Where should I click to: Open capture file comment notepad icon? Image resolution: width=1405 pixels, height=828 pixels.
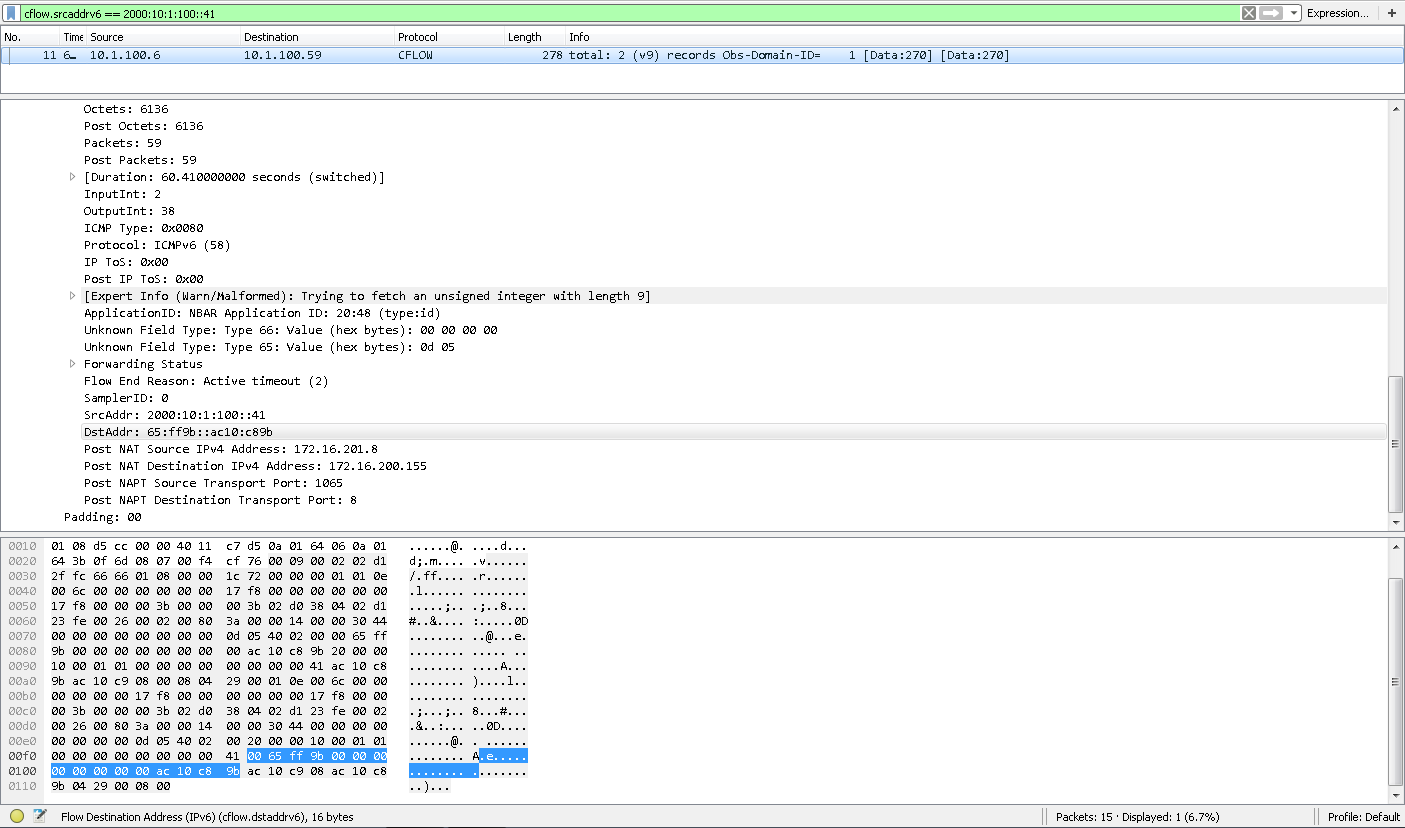40,817
